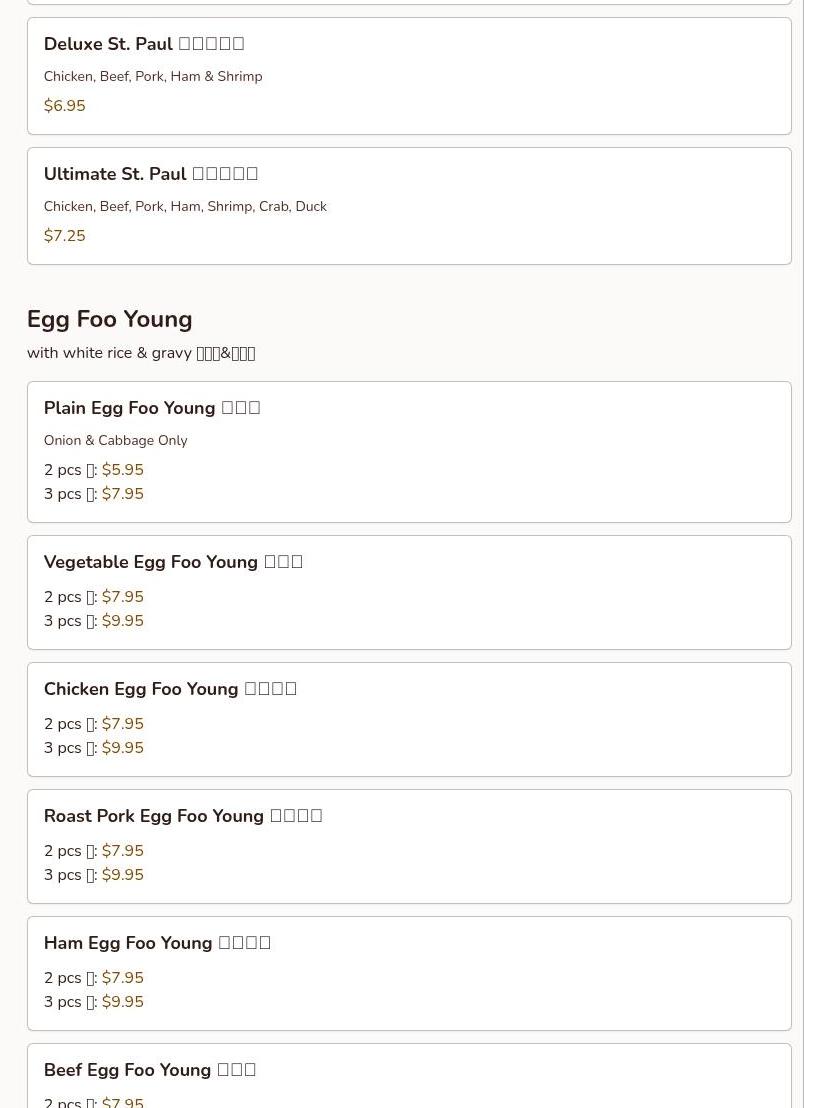Open the Ham Egg Foo Young item
Image resolution: width=824 pixels, height=1108 pixels.
(x=157, y=943)
